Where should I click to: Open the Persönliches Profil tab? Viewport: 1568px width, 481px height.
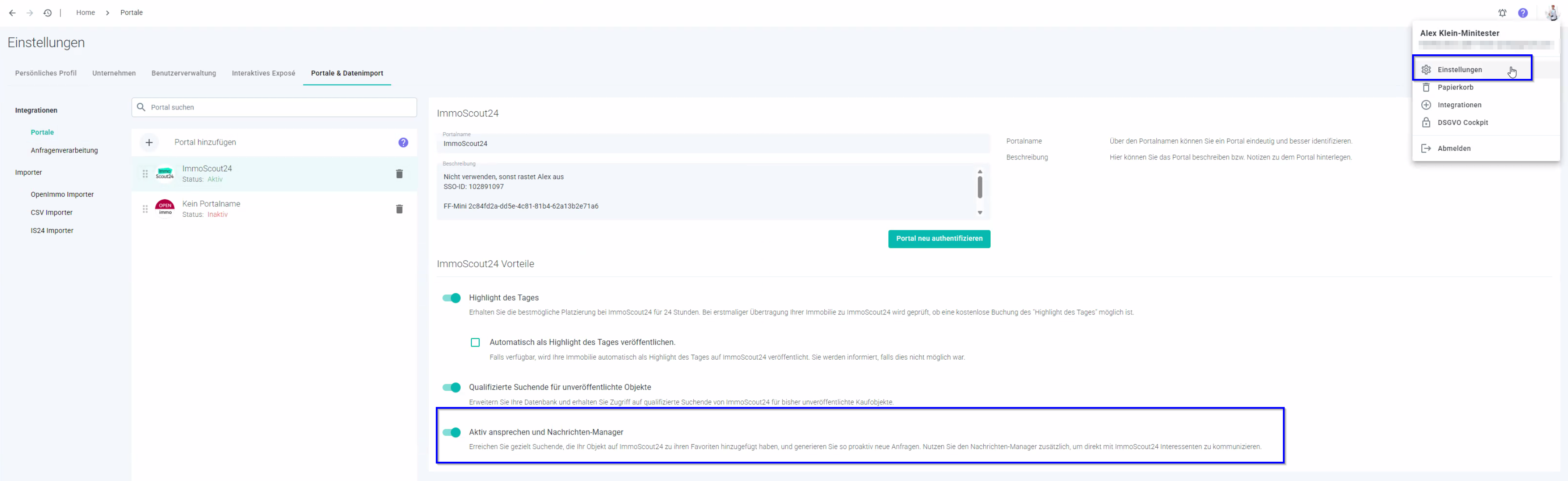(x=46, y=73)
